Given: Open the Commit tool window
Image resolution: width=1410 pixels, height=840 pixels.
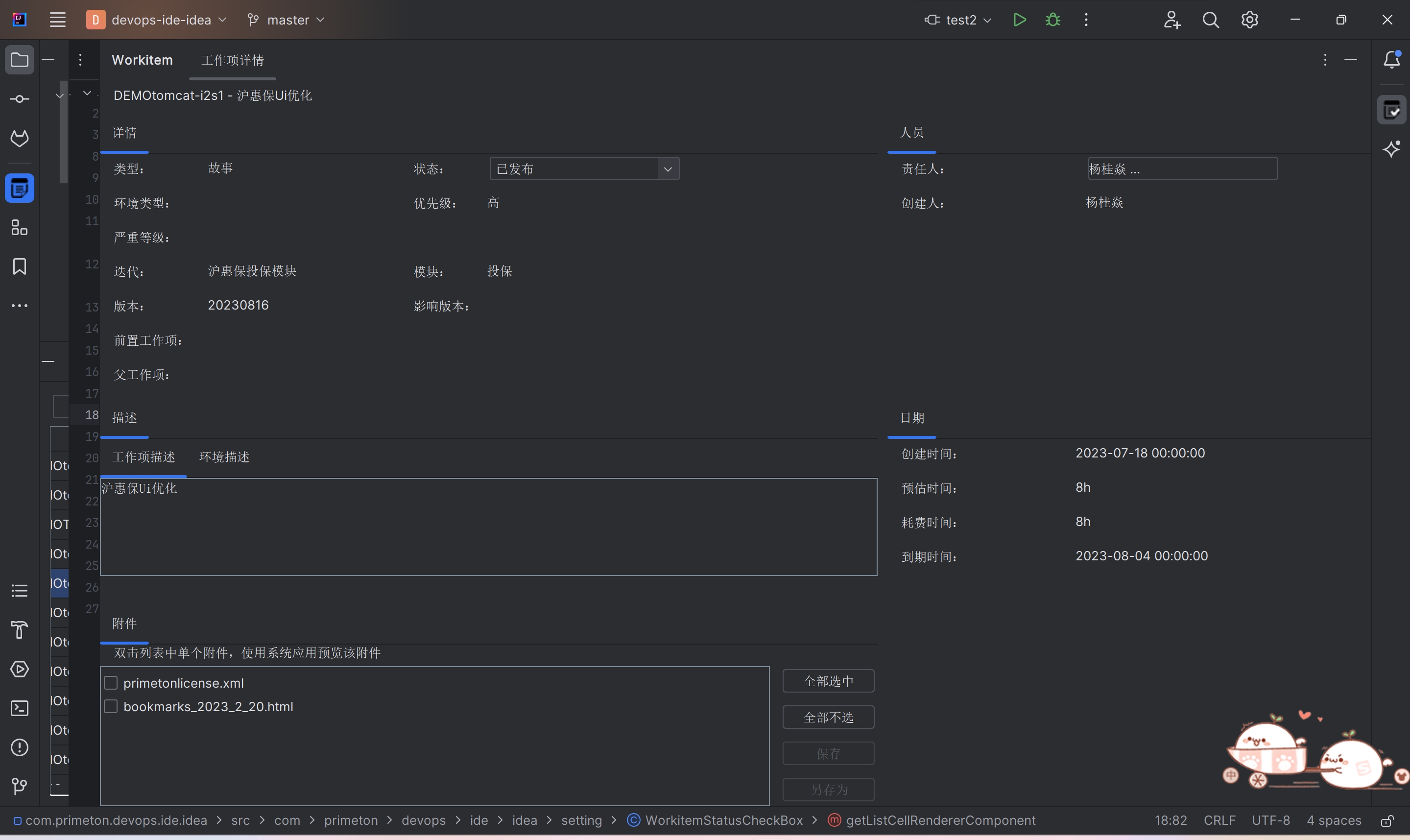Looking at the screenshot, I should [19, 98].
